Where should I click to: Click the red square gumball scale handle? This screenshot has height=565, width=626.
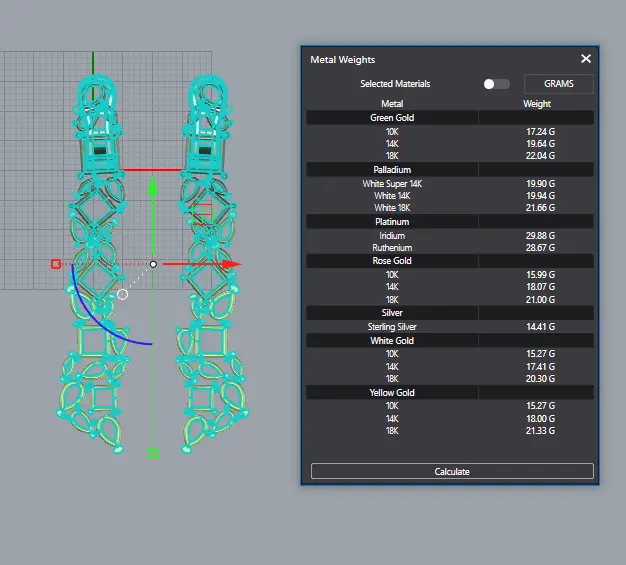coord(56,264)
